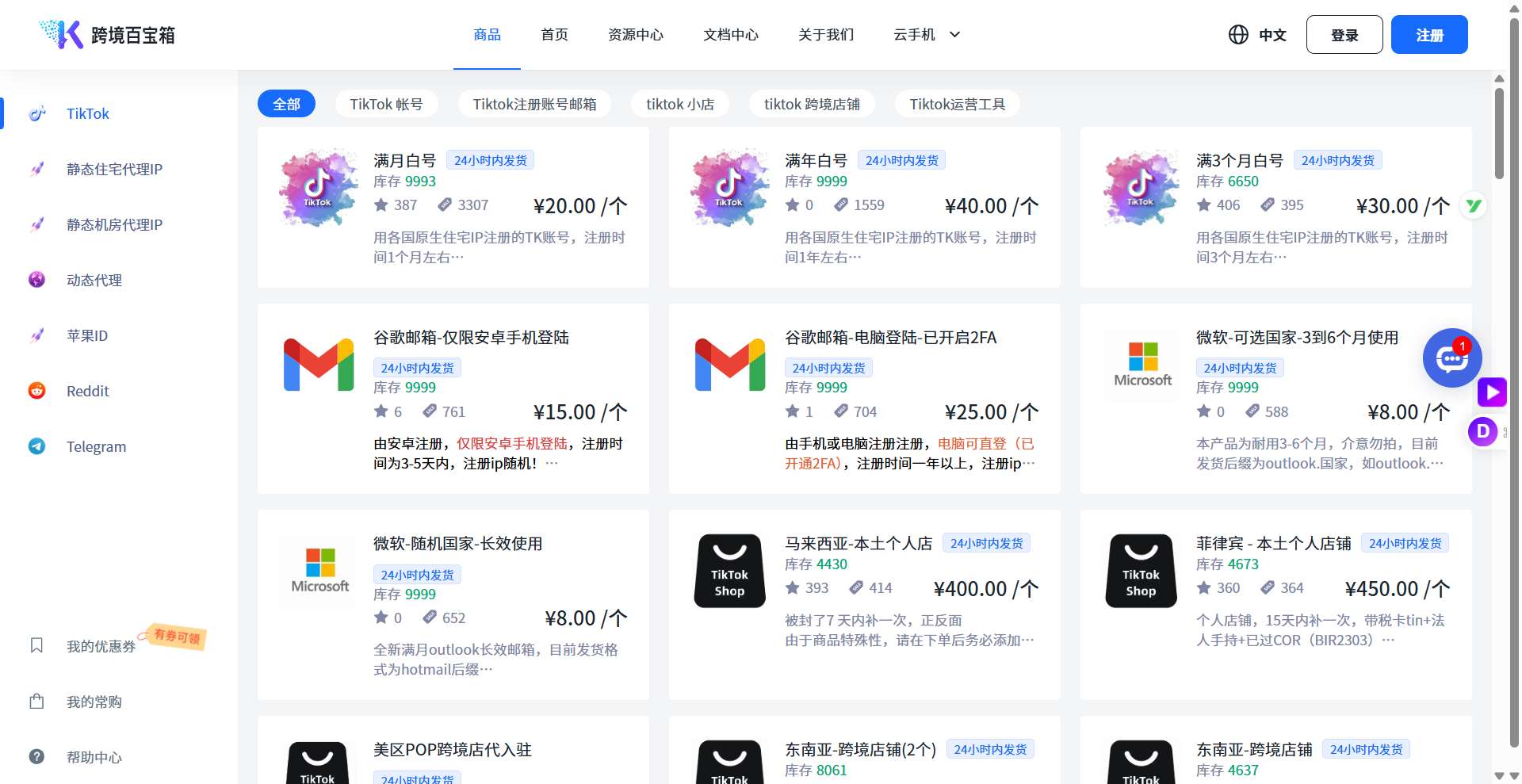Open 文档中心 in top navigation
The height and width of the screenshot is (784, 1522).
(x=731, y=35)
